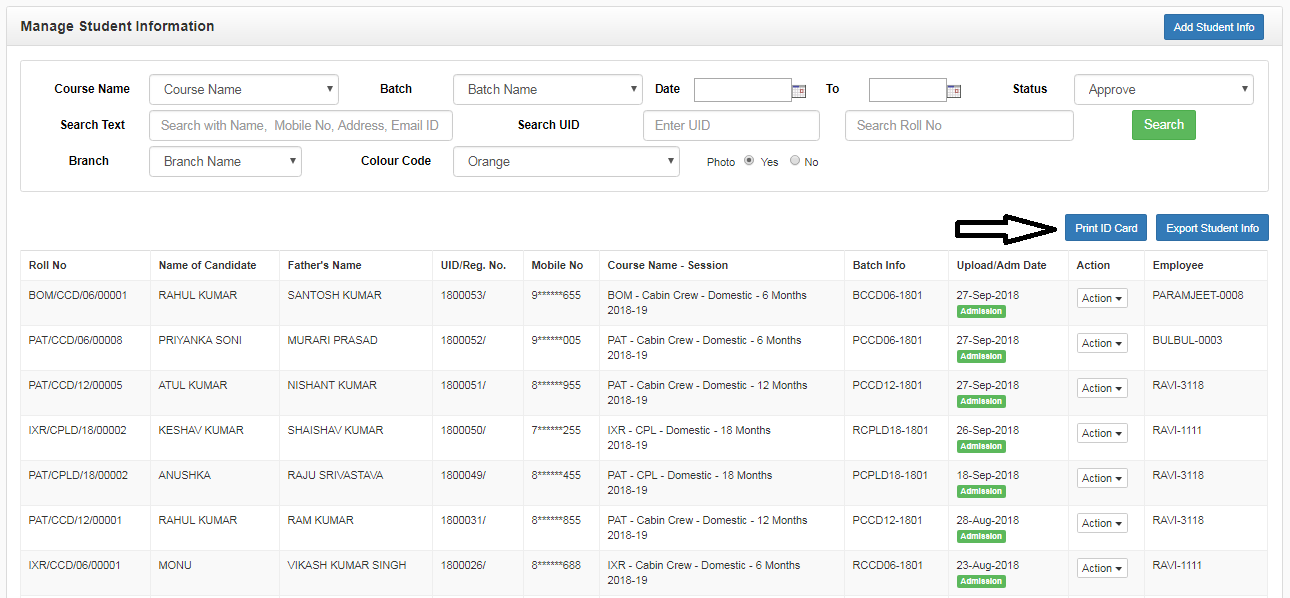Click the green Search button

1164,125
